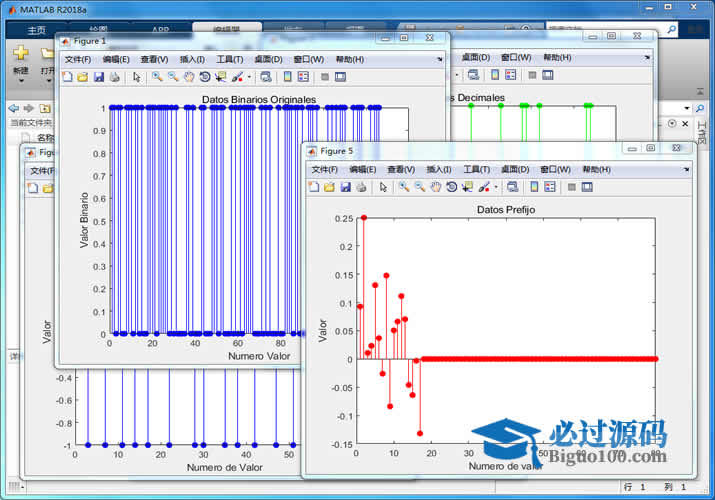Click Hide Plot Tools icon in Figure 5

(571, 187)
